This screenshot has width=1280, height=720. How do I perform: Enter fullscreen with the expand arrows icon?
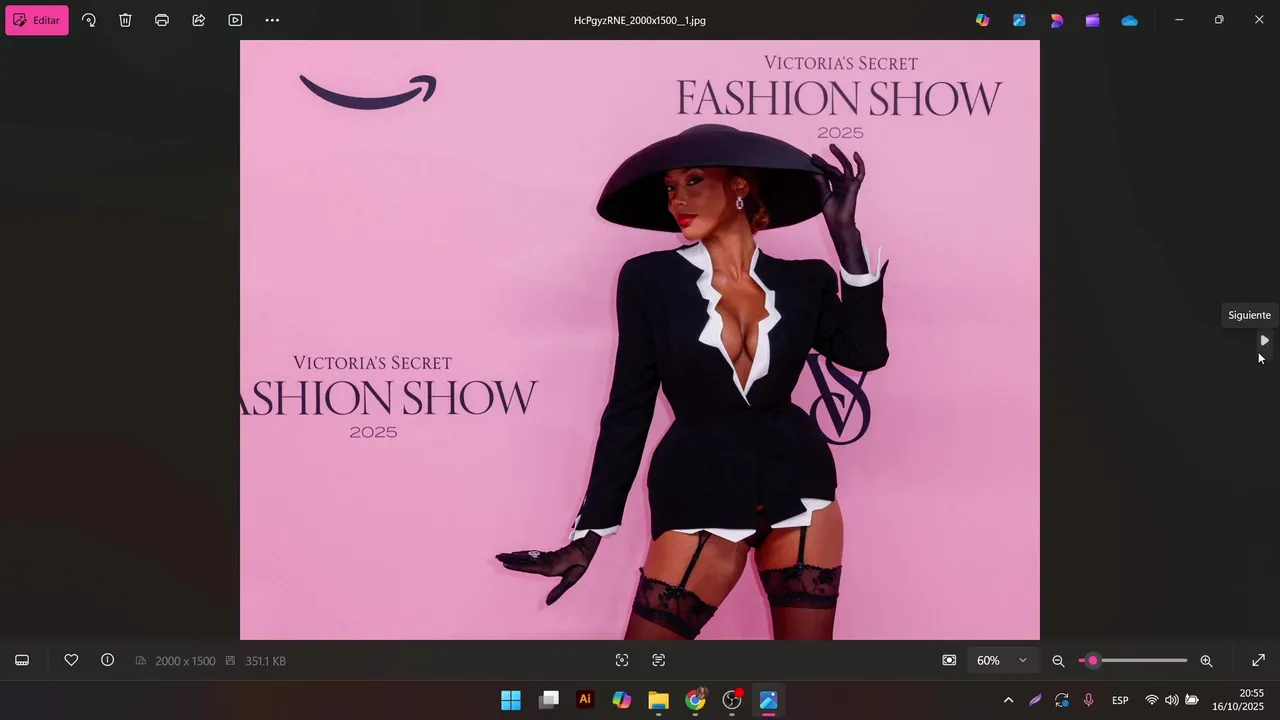pyautogui.click(x=1258, y=660)
